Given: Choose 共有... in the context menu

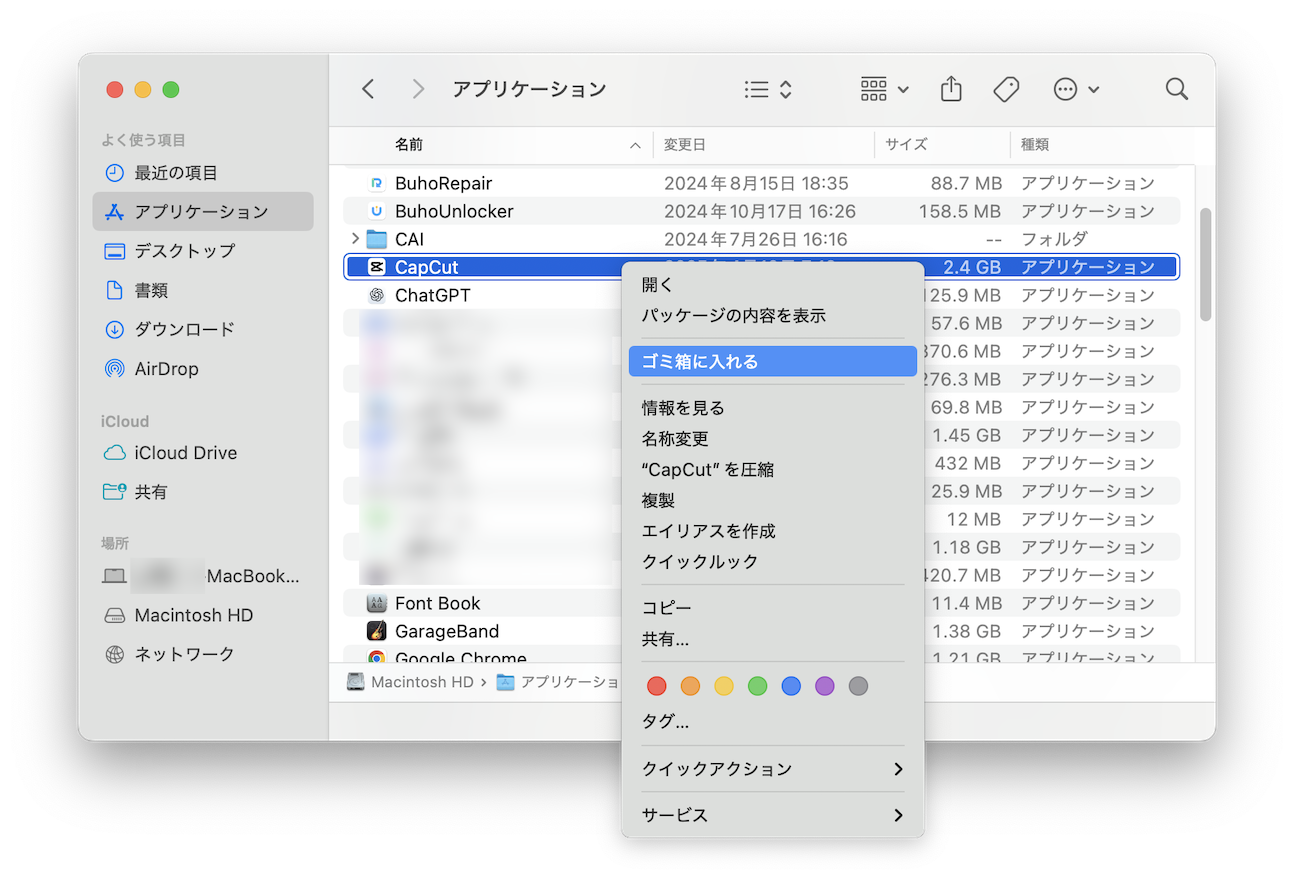Looking at the screenshot, I should coord(772,639).
